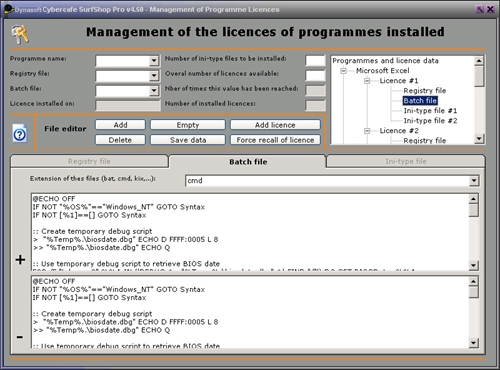Click Programmes and licence data root text
This screenshot has width=500, height=370.
(x=385, y=61)
